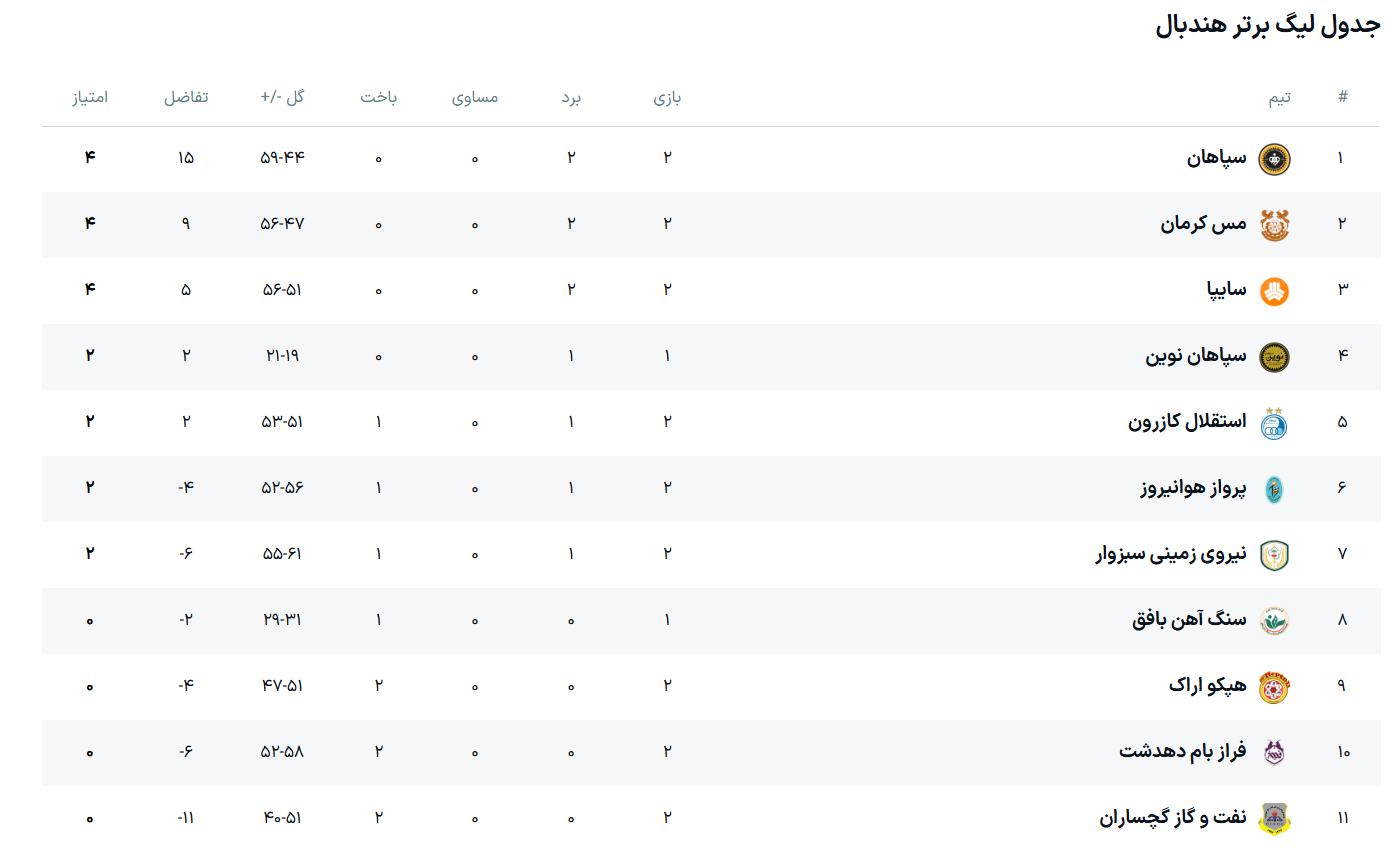Click the نیروی زمینی سبزوار team logo

point(1273,555)
